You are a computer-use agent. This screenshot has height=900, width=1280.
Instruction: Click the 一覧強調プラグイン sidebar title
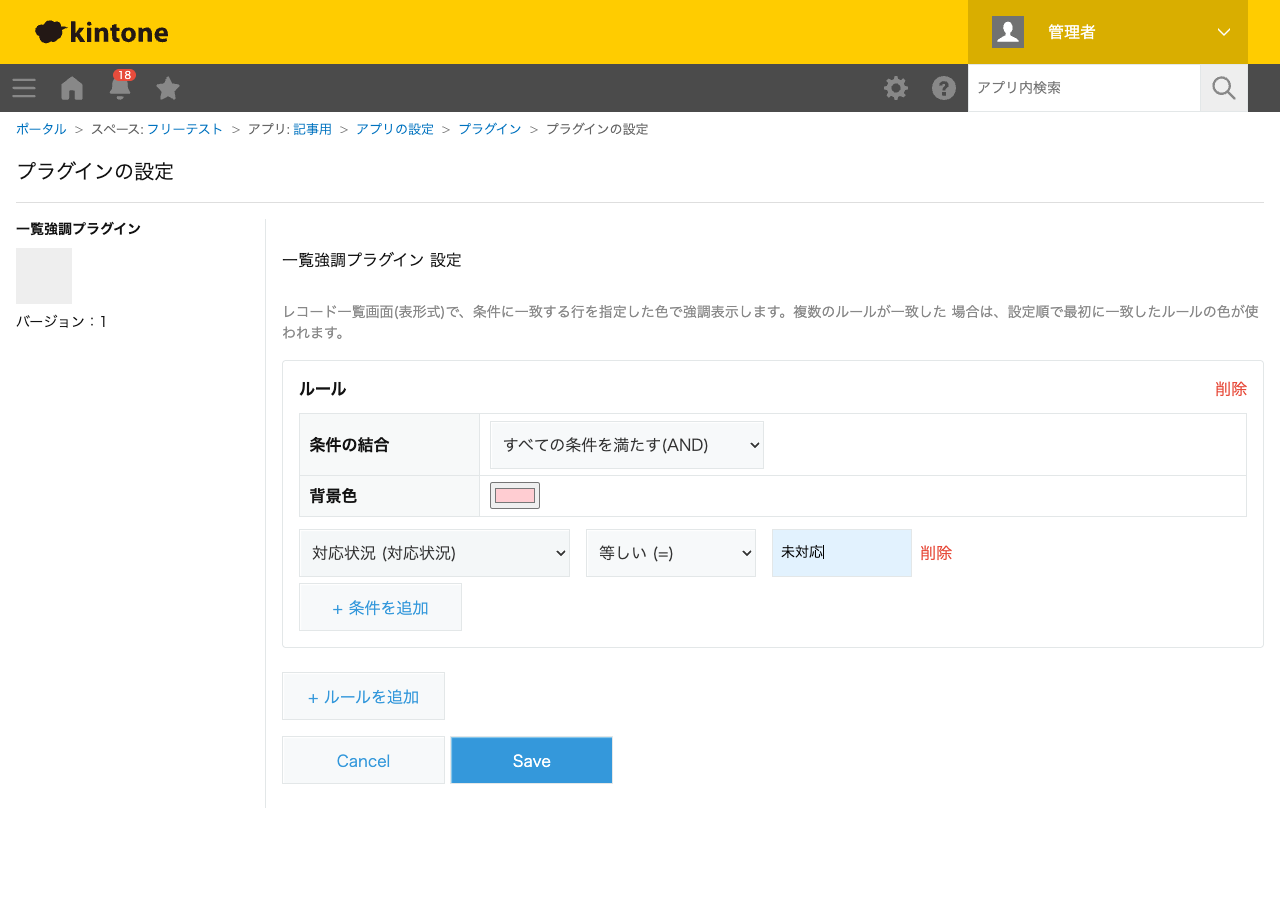78,229
